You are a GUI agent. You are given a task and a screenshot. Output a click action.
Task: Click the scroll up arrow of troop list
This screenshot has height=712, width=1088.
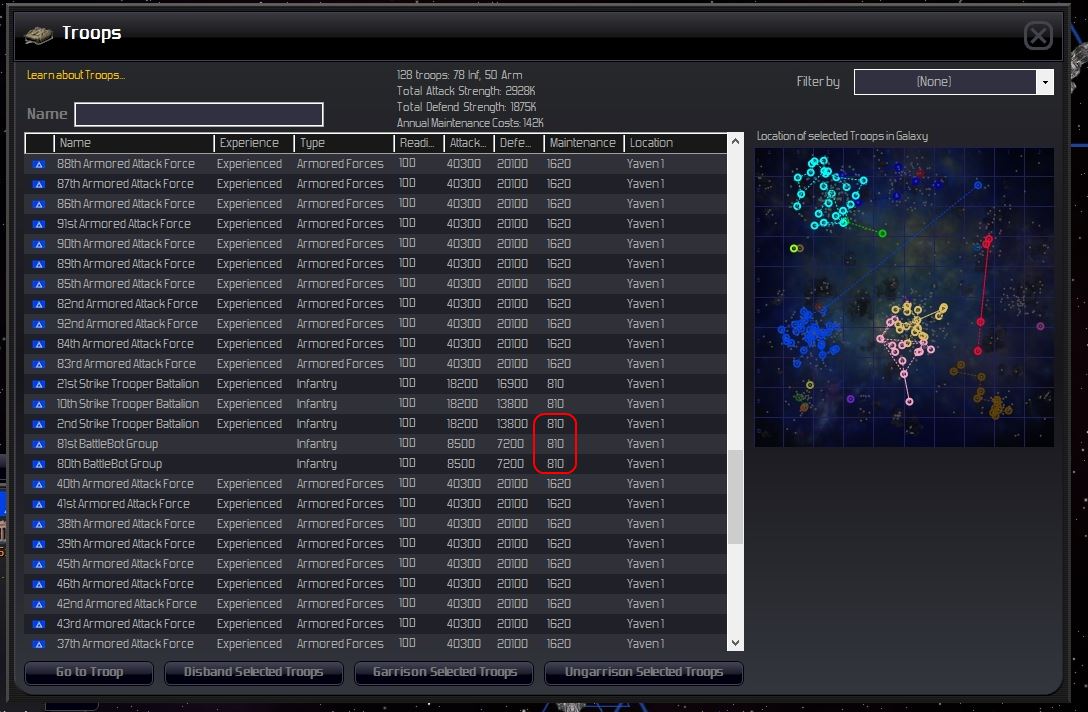pos(735,142)
